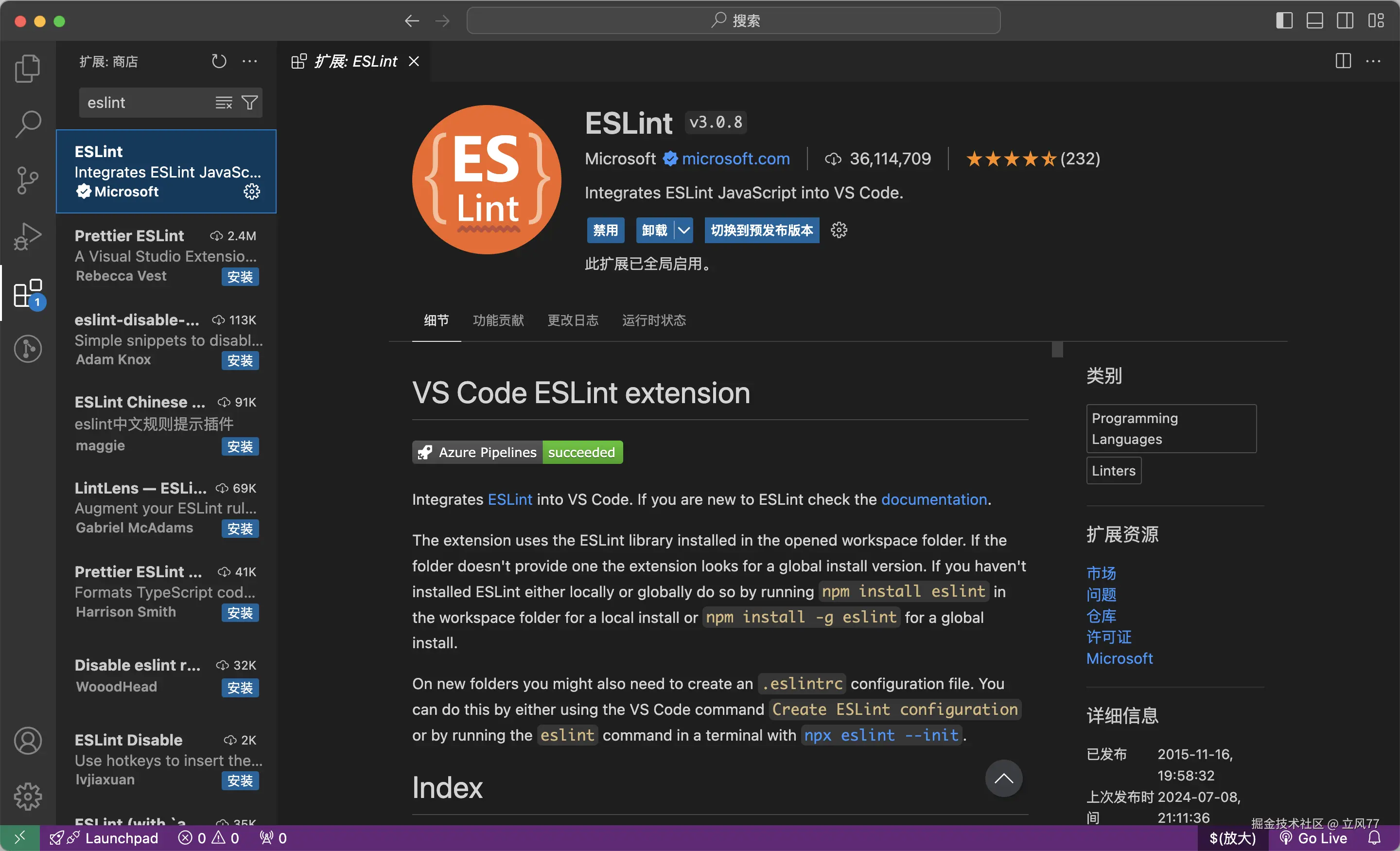Open the Search view in activity bar

(x=27, y=124)
